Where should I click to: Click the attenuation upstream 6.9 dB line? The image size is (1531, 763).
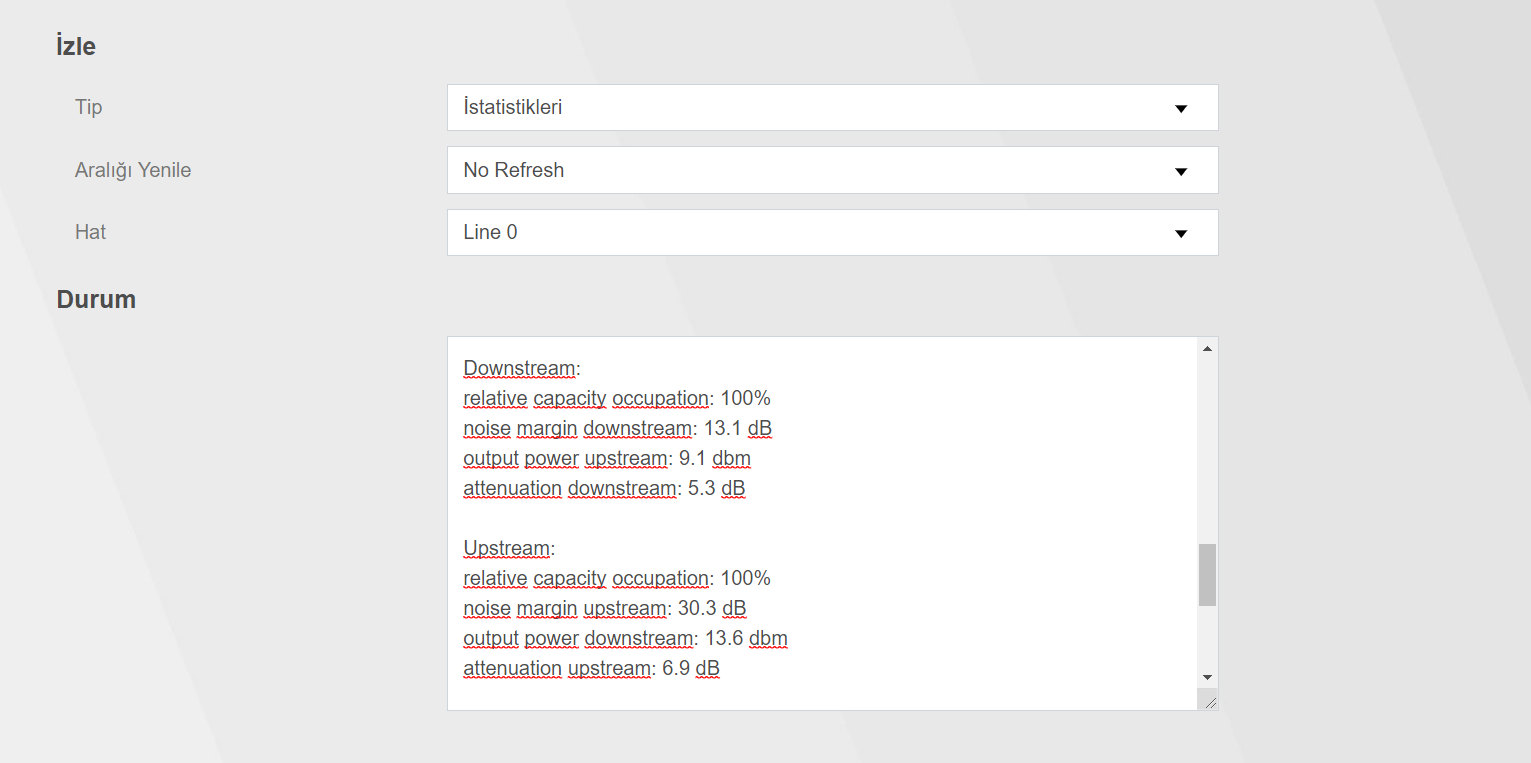tap(591, 668)
